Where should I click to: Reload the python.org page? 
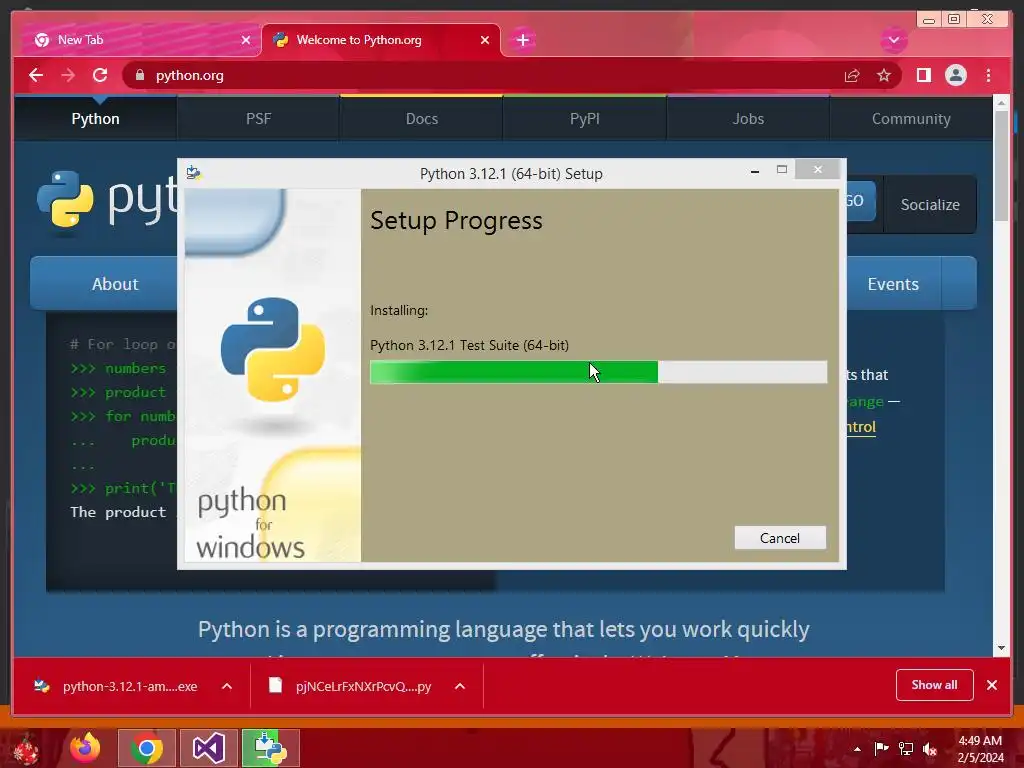100,75
